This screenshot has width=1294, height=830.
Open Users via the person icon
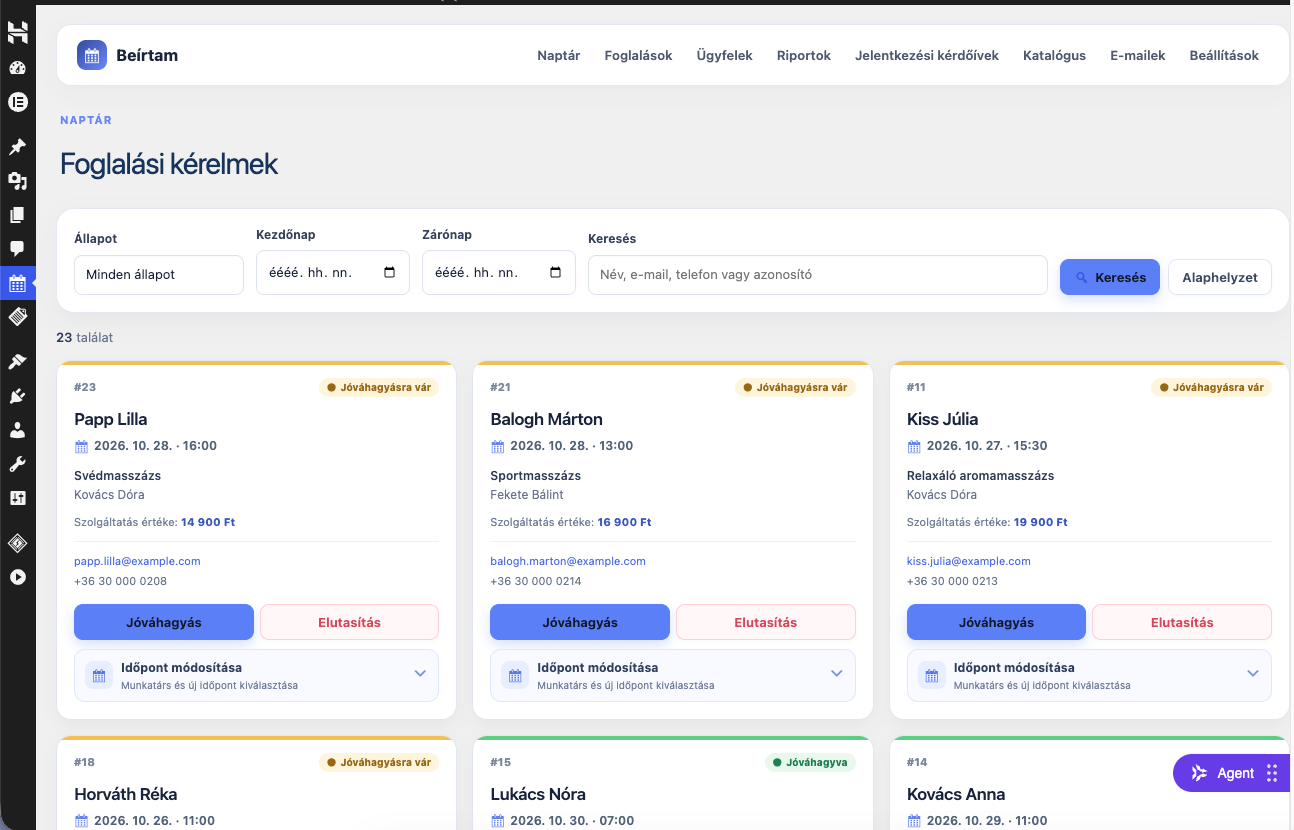pos(17,430)
